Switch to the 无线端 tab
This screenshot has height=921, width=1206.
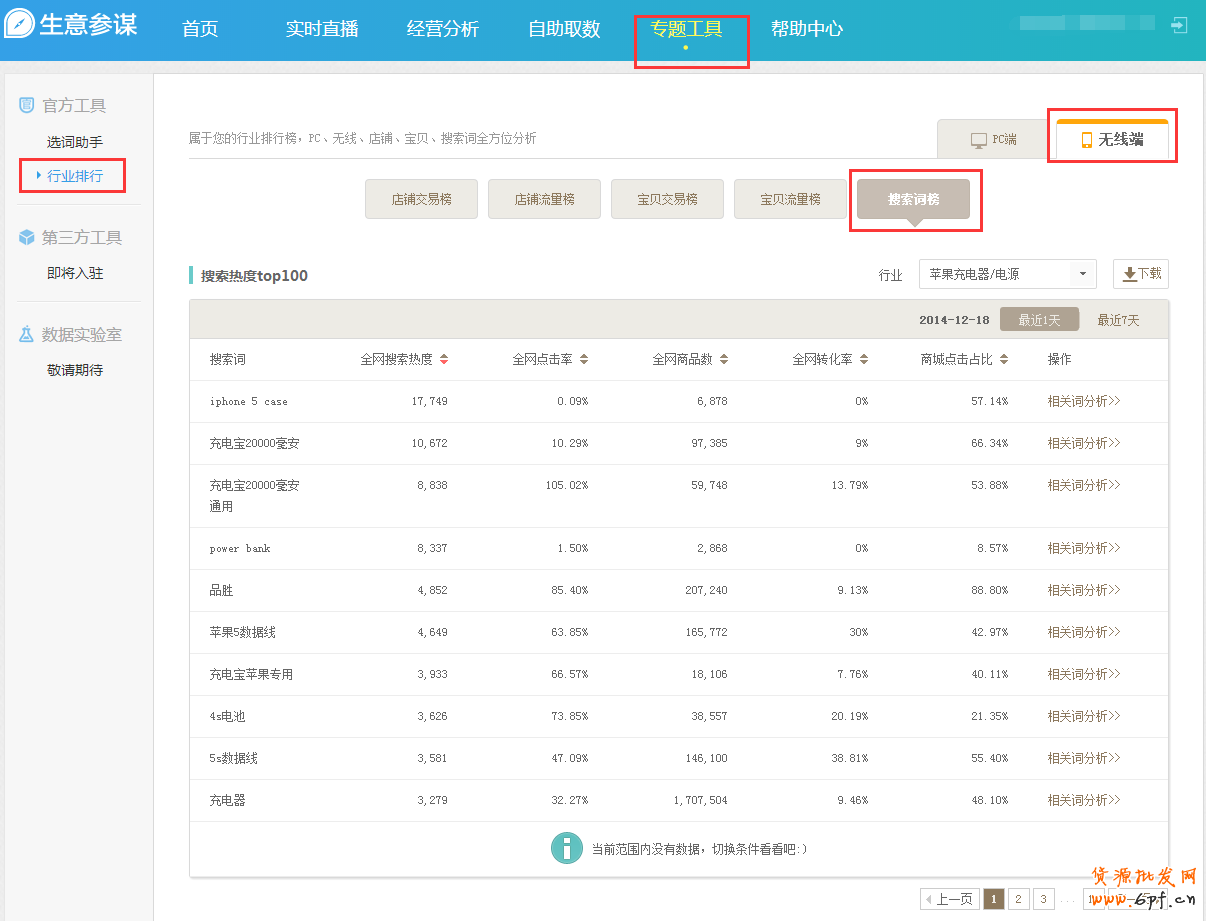click(x=1111, y=140)
